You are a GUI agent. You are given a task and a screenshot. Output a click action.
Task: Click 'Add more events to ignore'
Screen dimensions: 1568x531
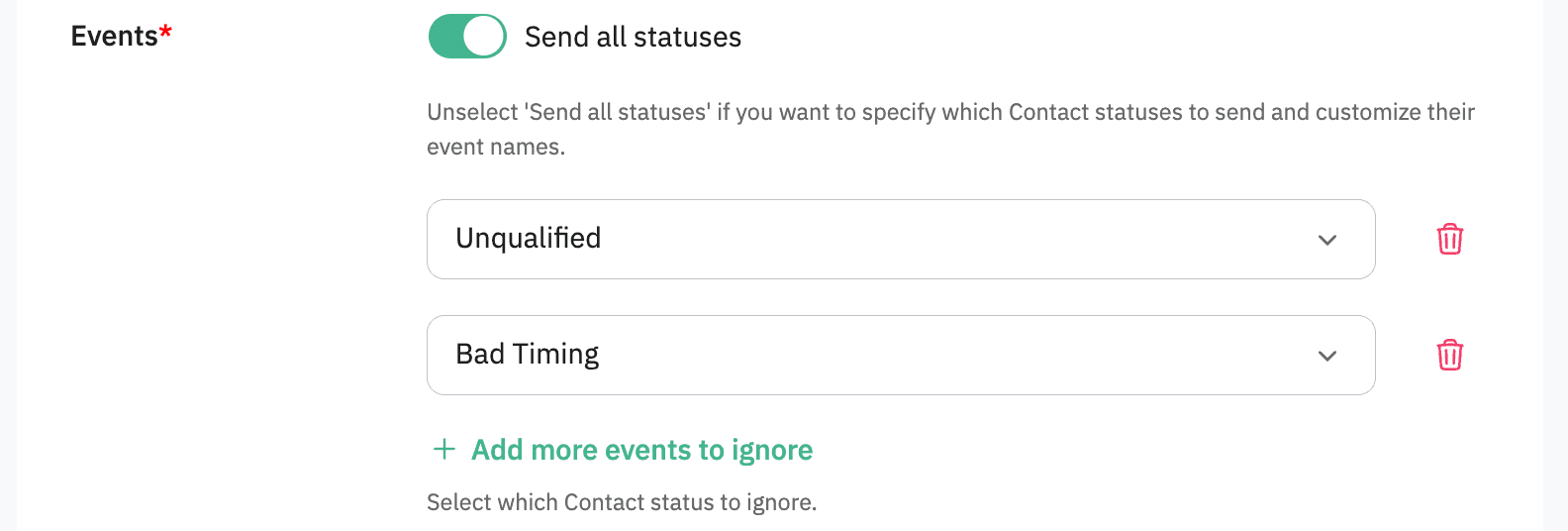click(641, 450)
